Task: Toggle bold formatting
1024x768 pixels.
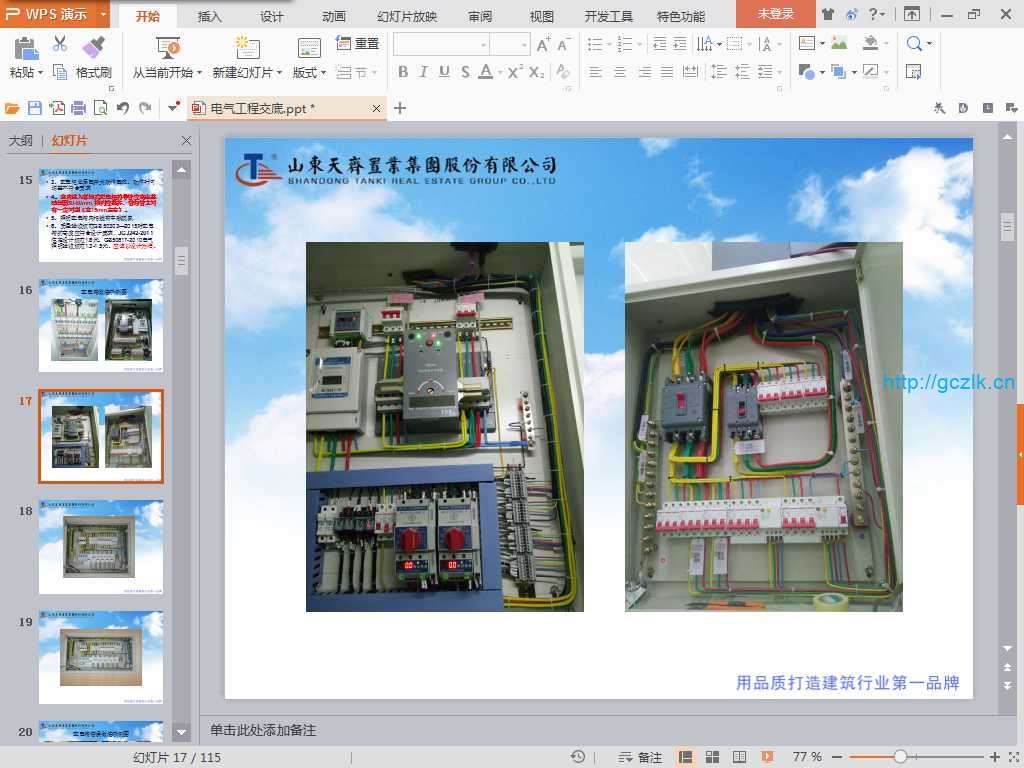Action: (403, 72)
